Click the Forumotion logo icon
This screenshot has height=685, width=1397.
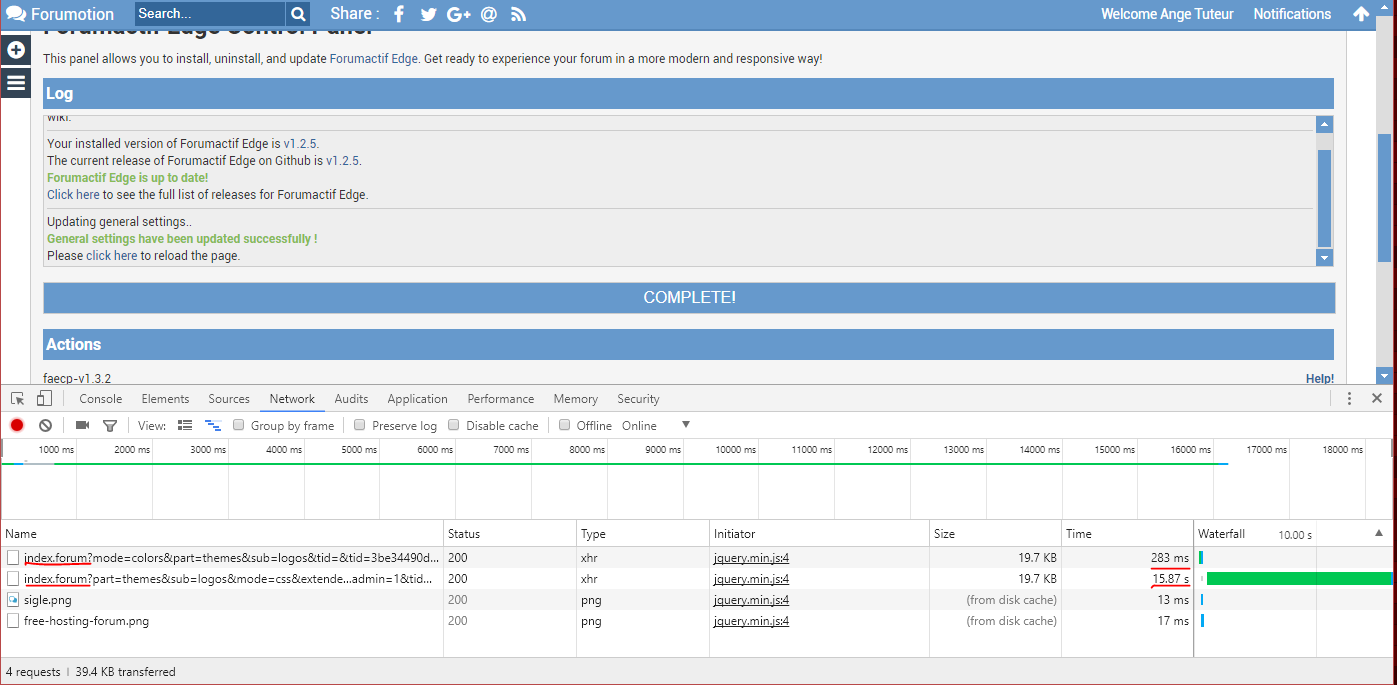pos(16,14)
